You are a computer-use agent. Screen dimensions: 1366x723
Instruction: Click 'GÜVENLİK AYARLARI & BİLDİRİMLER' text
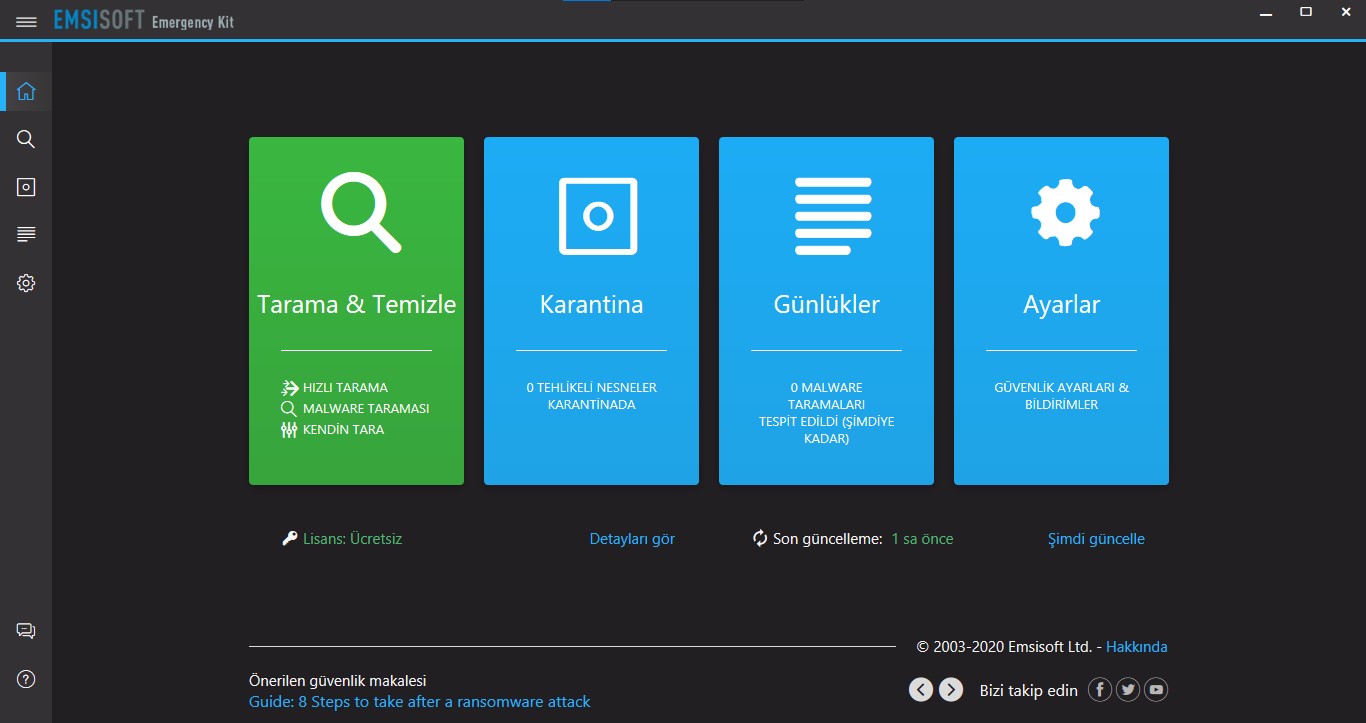click(x=1061, y=396)
